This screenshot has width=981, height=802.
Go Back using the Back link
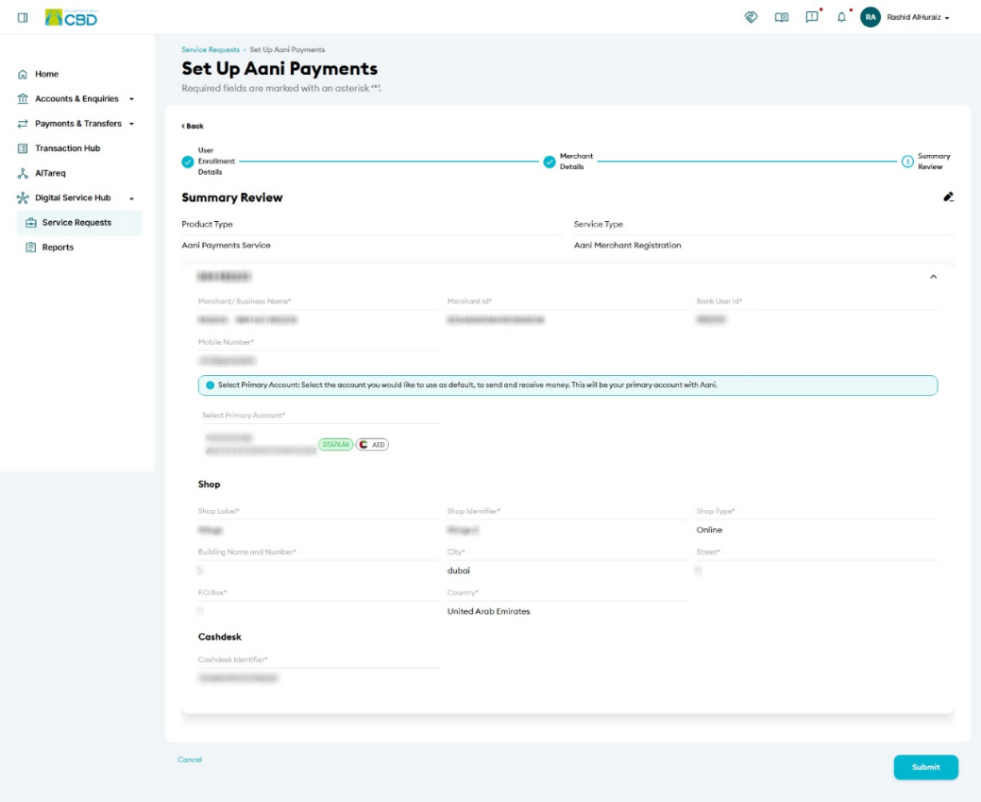point(193,126)
